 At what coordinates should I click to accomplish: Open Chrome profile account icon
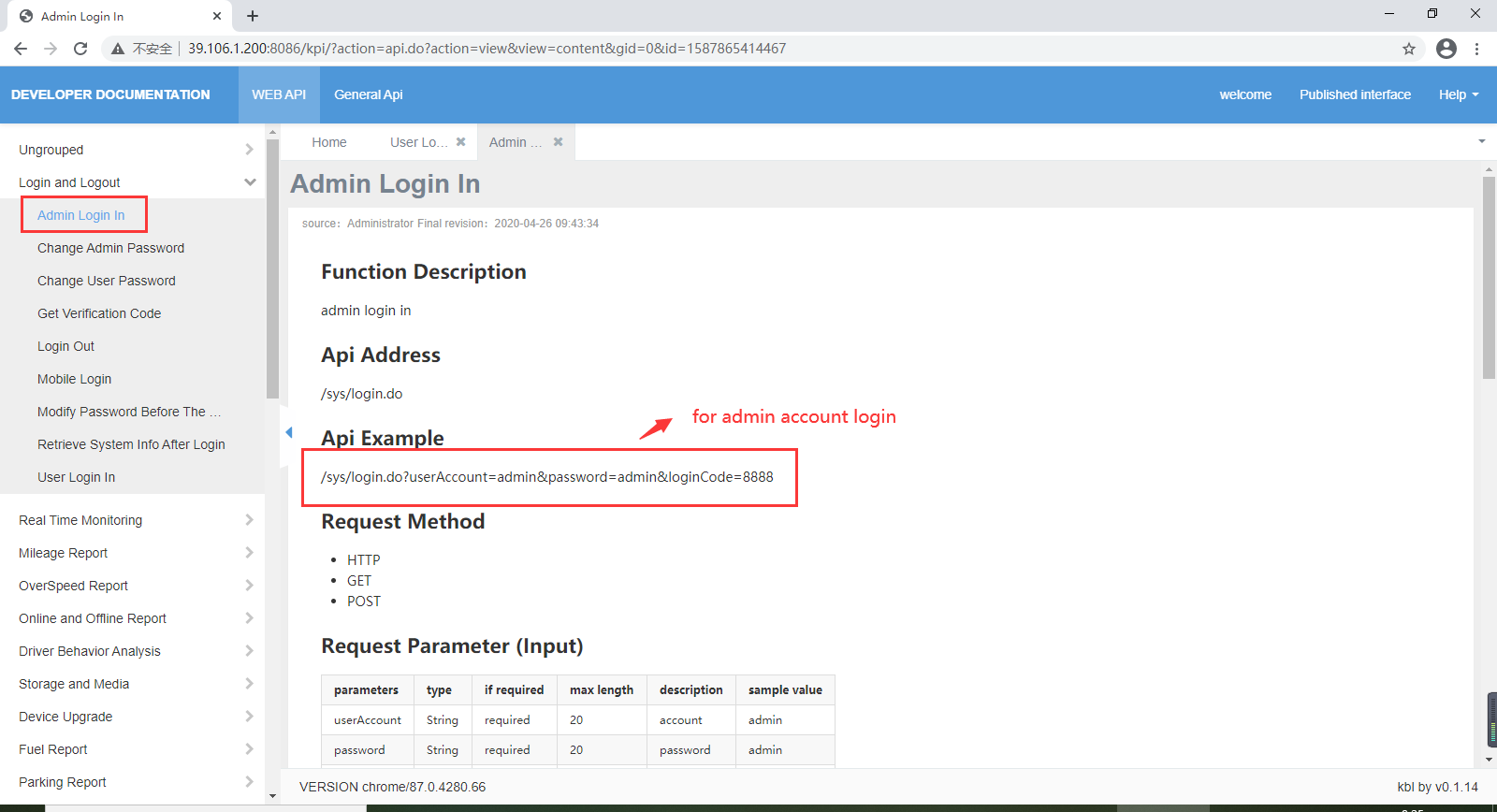(x=1446, y=49)
